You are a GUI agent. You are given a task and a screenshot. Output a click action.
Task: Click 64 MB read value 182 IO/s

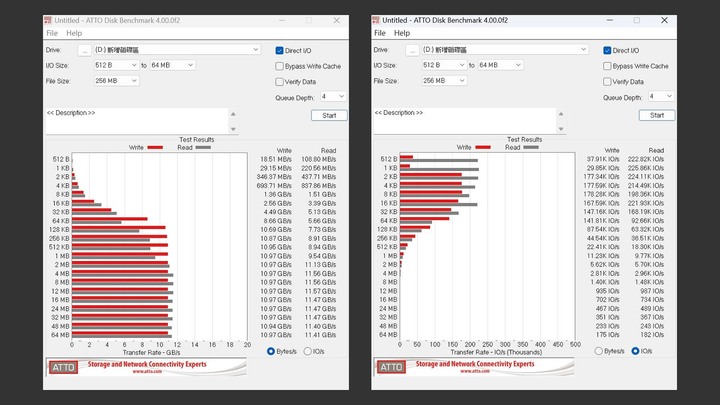[652, 335]
